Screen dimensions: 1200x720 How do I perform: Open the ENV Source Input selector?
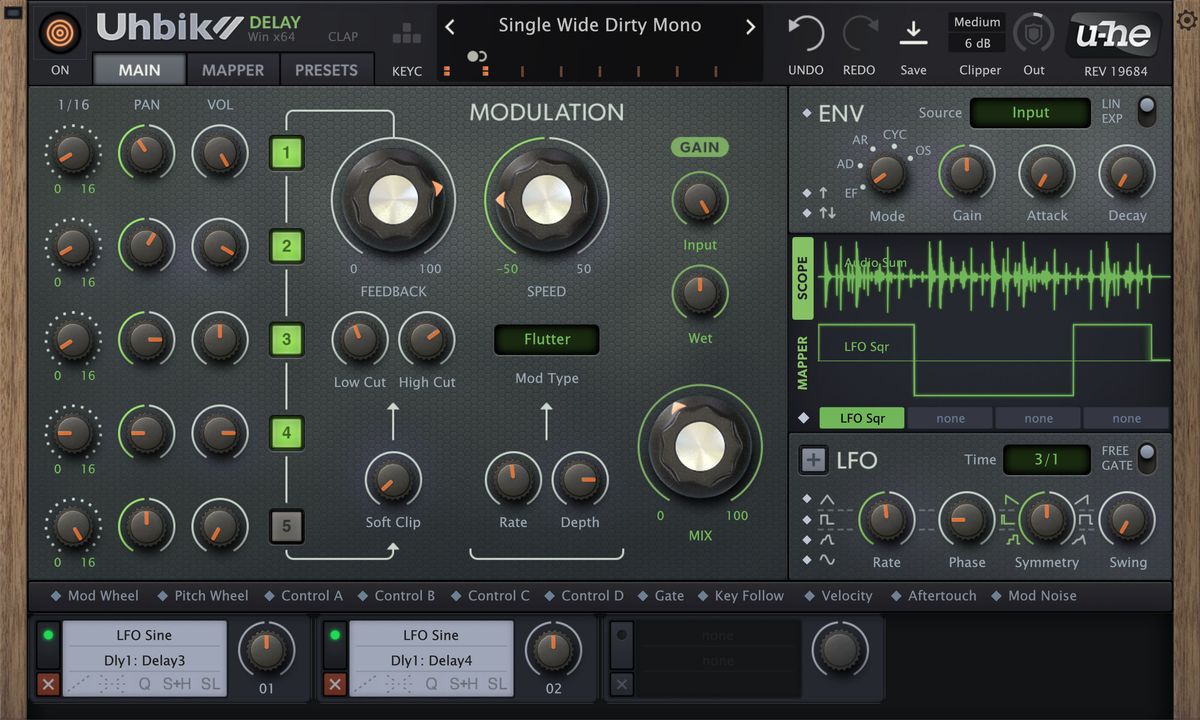click(x=1030, y=113)
